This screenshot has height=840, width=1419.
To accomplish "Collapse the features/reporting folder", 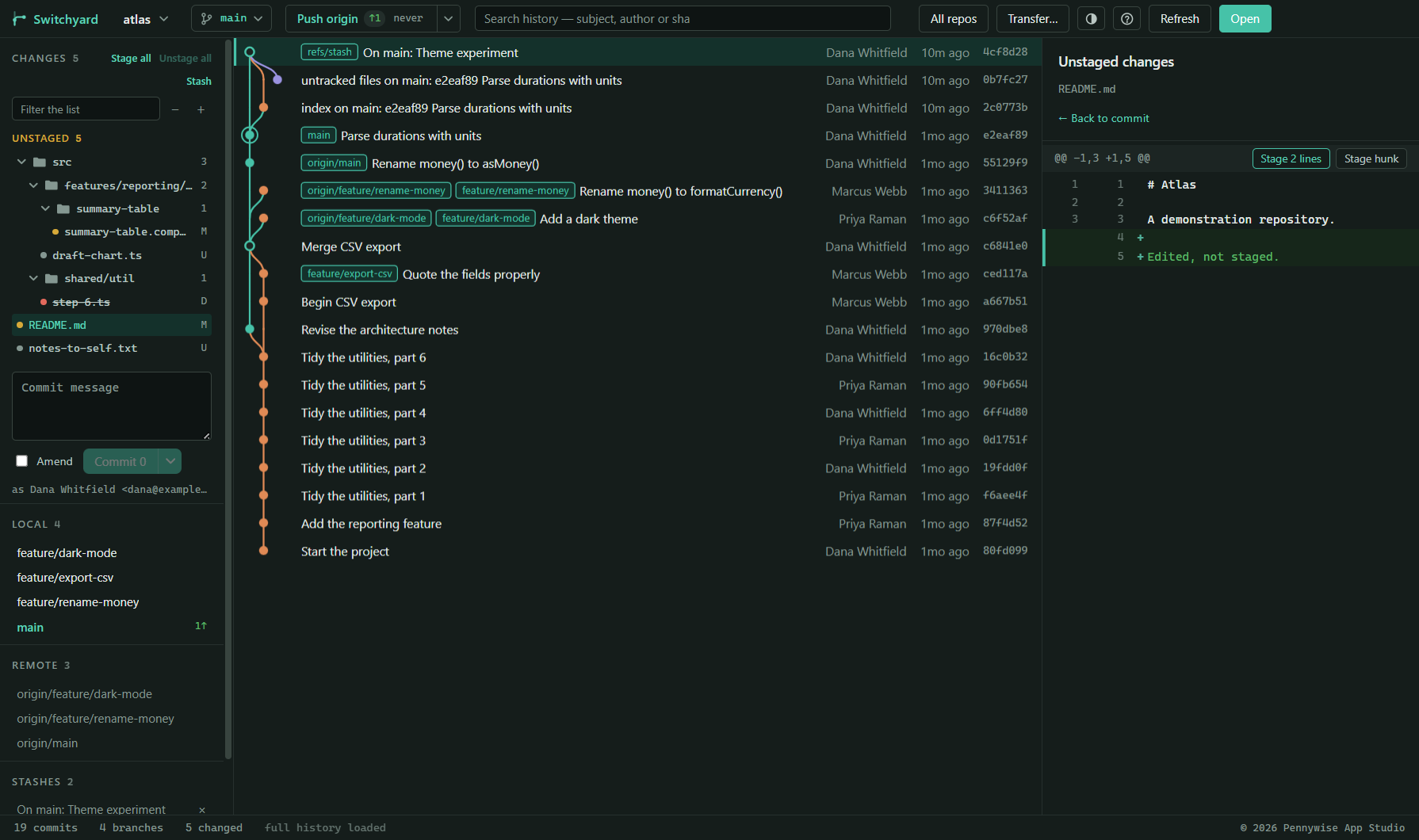I will point(33,185).
